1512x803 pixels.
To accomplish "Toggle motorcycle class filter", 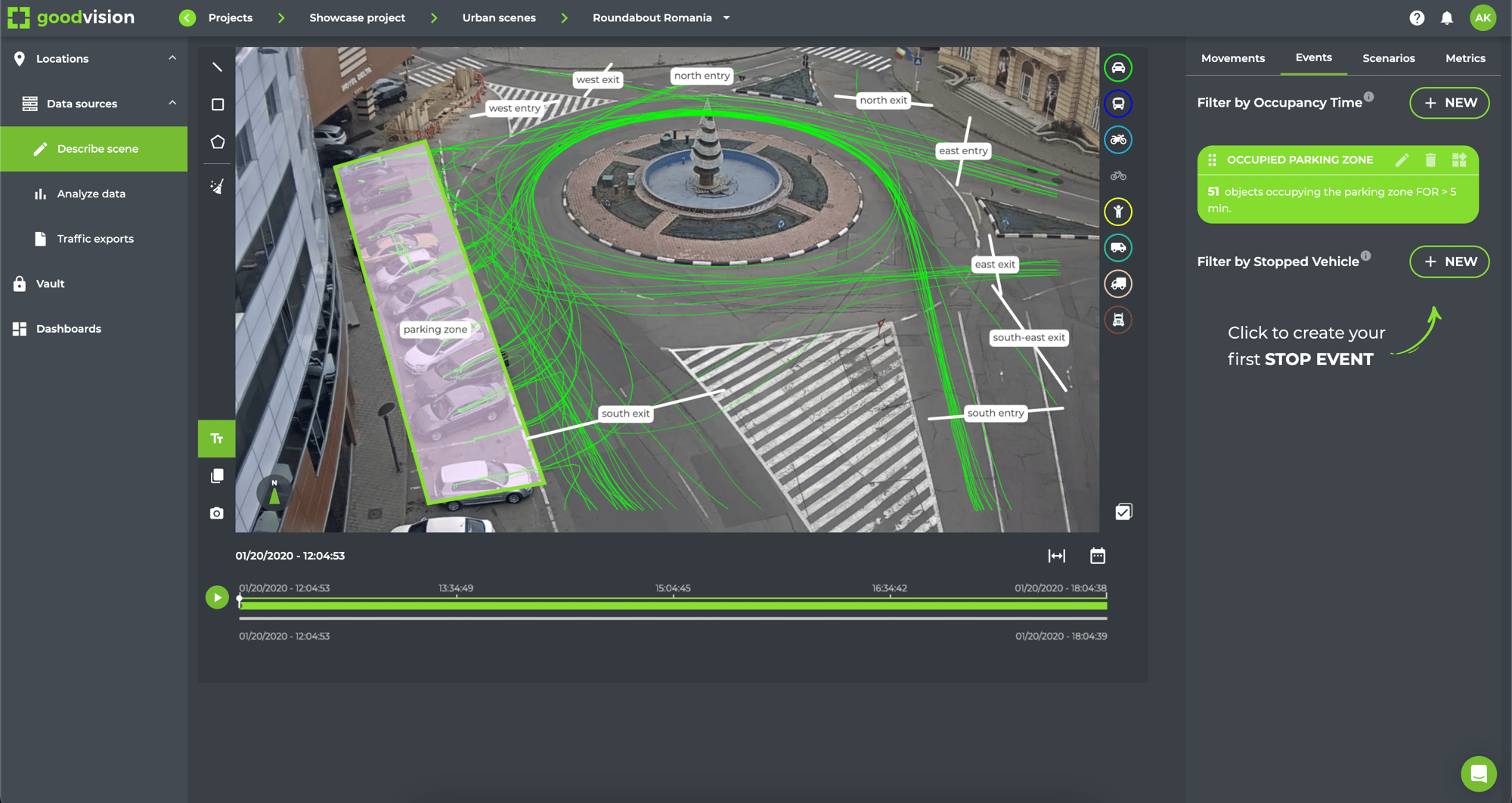I will [1118, 140].
